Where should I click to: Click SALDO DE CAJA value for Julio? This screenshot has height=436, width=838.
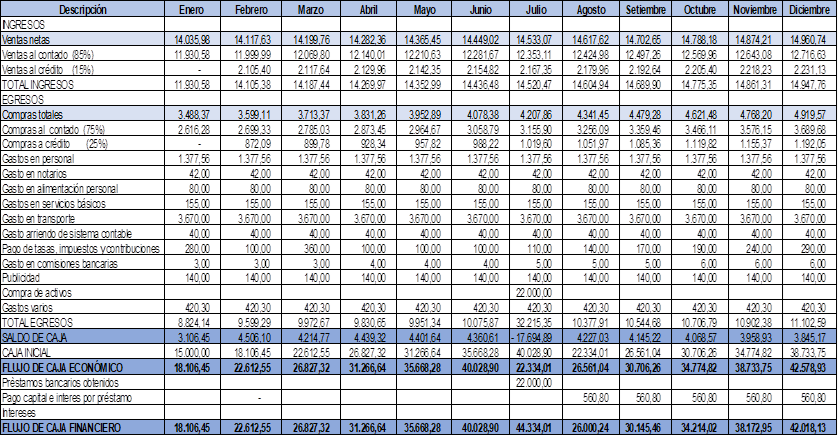530,338
